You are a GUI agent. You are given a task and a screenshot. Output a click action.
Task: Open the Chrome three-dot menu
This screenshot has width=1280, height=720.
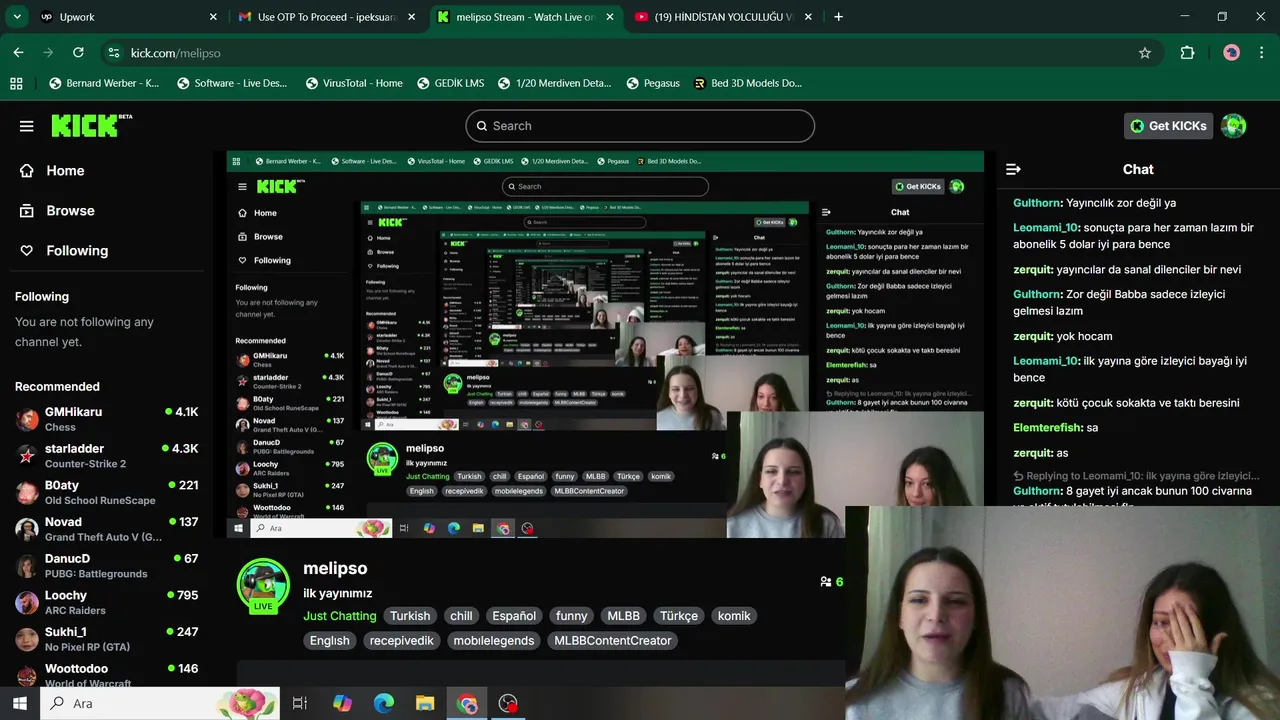(1262, 53)
